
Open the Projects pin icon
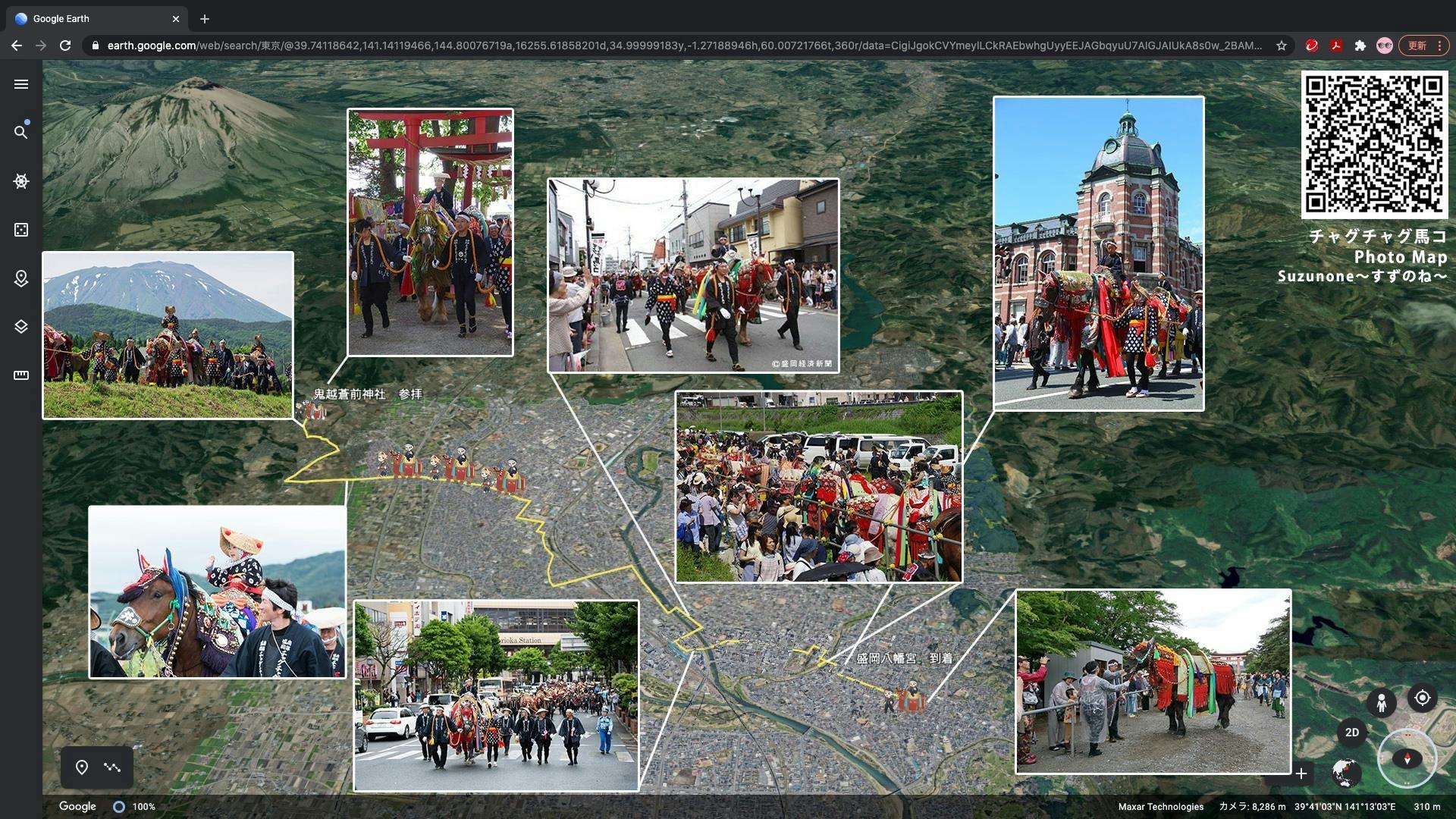[21, 278]
